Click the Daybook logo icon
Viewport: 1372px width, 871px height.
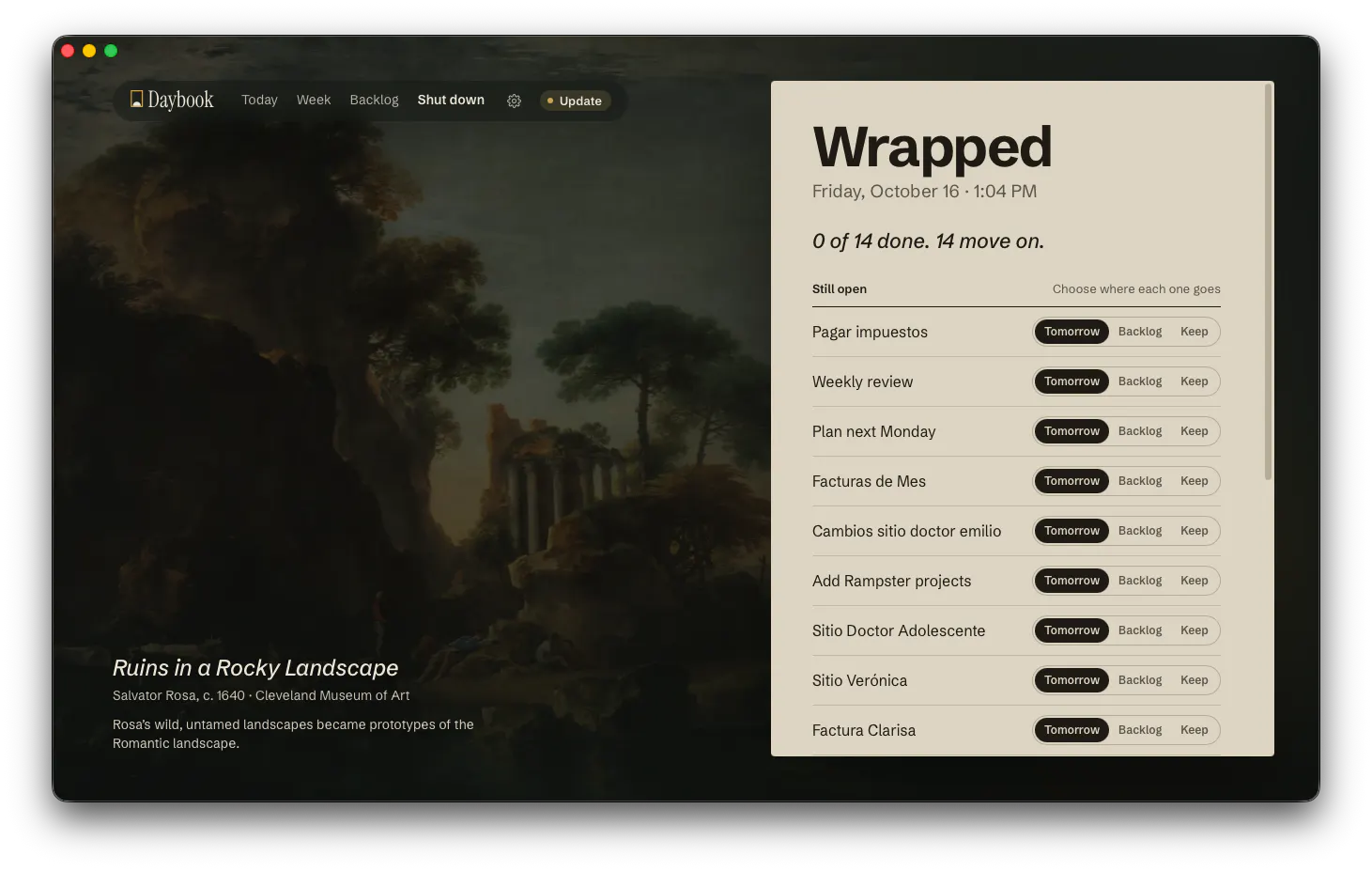[136, 100]
